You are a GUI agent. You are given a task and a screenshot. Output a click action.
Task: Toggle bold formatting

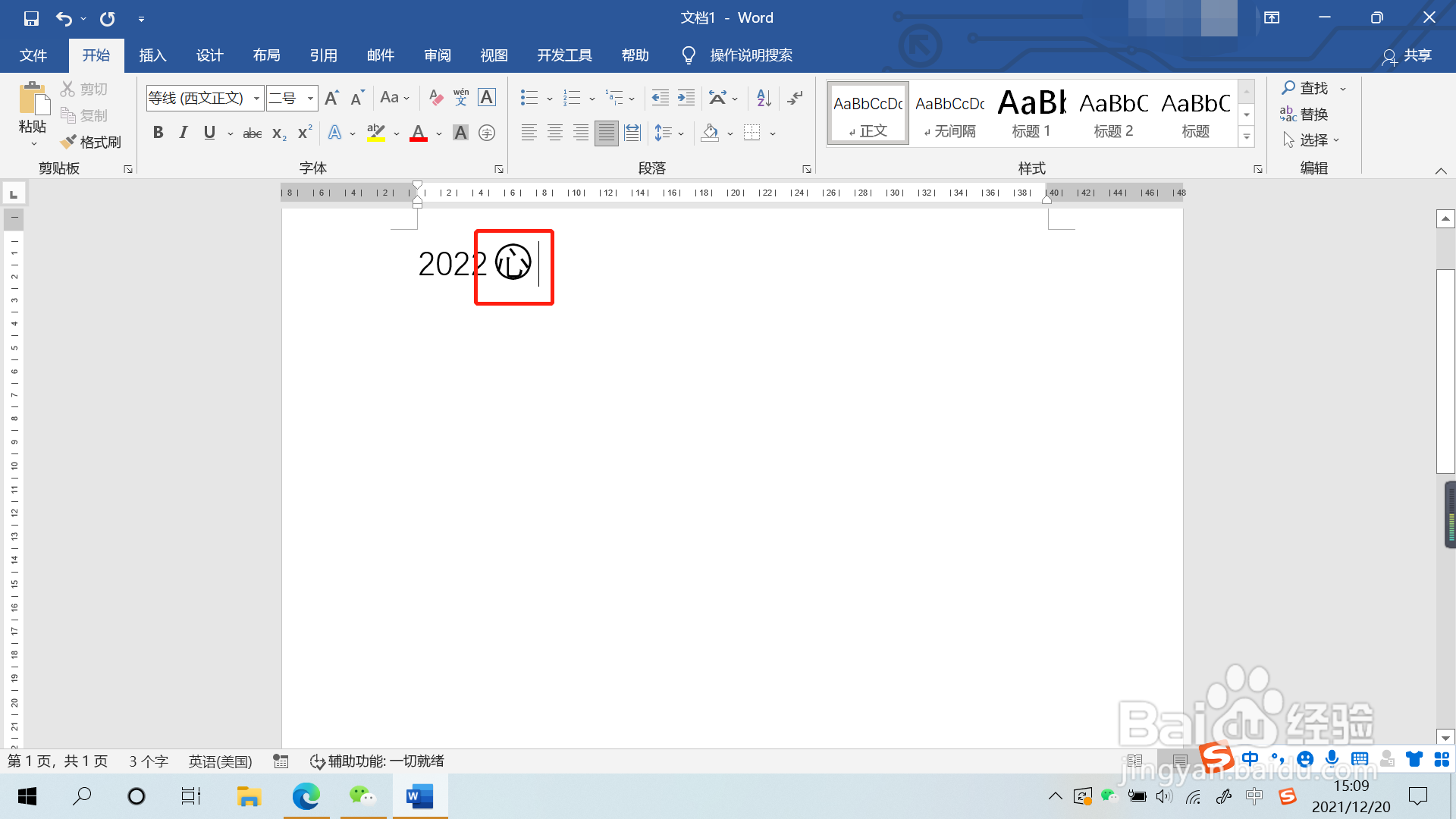click(158, 133)
